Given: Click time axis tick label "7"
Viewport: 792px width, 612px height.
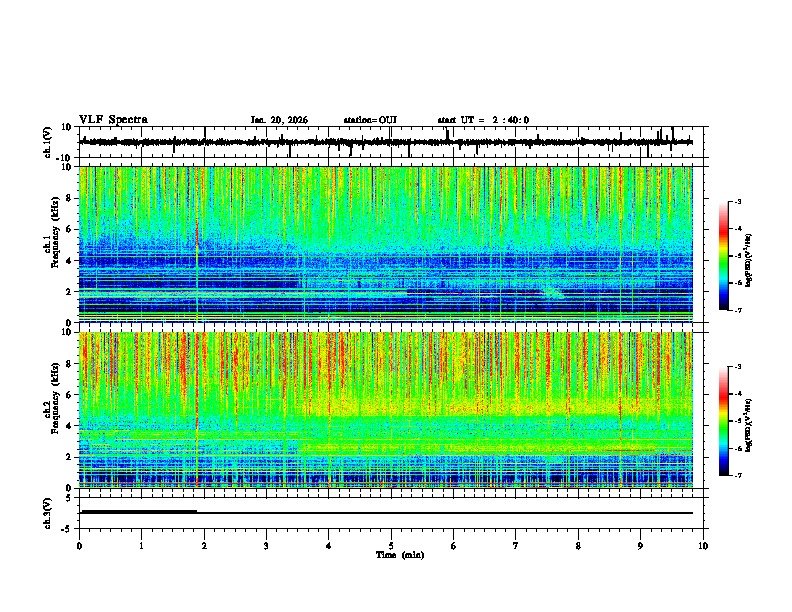Looking at the screenshot, I should 516,546.
